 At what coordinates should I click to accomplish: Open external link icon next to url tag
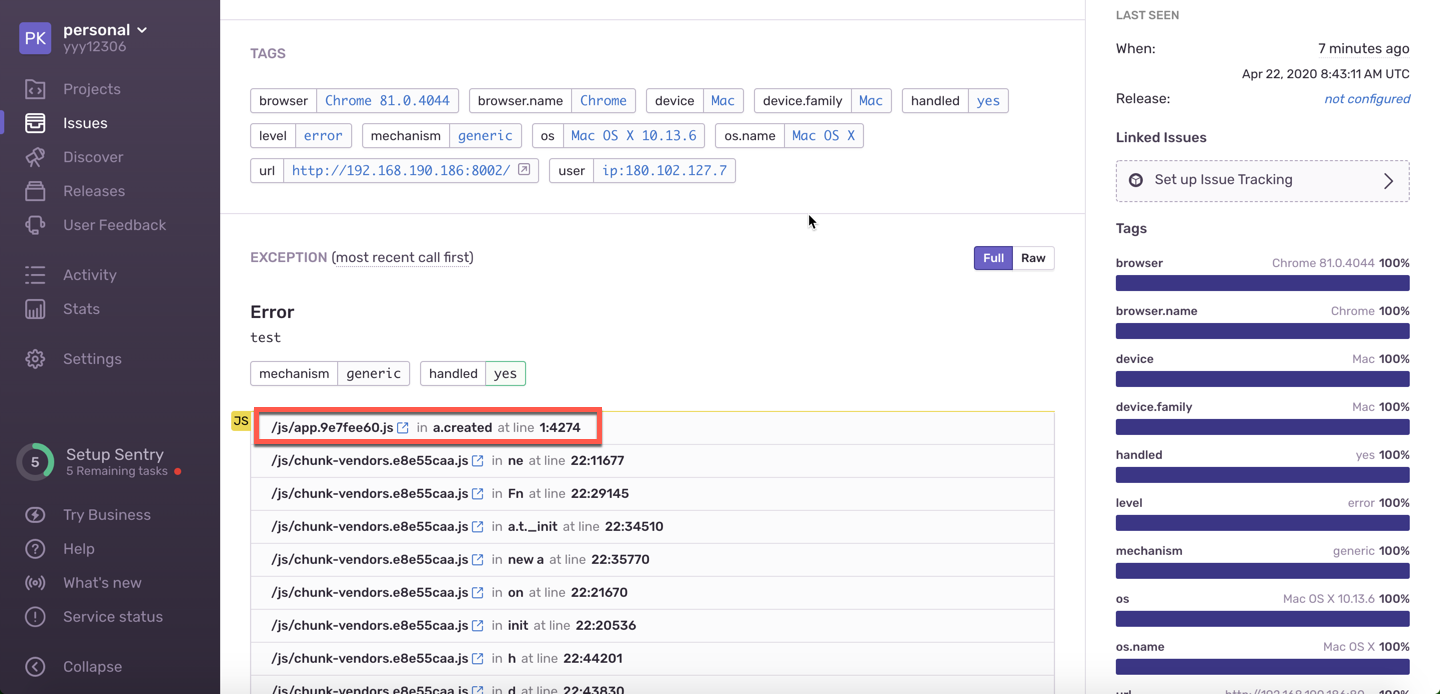[x=524, y=170]
